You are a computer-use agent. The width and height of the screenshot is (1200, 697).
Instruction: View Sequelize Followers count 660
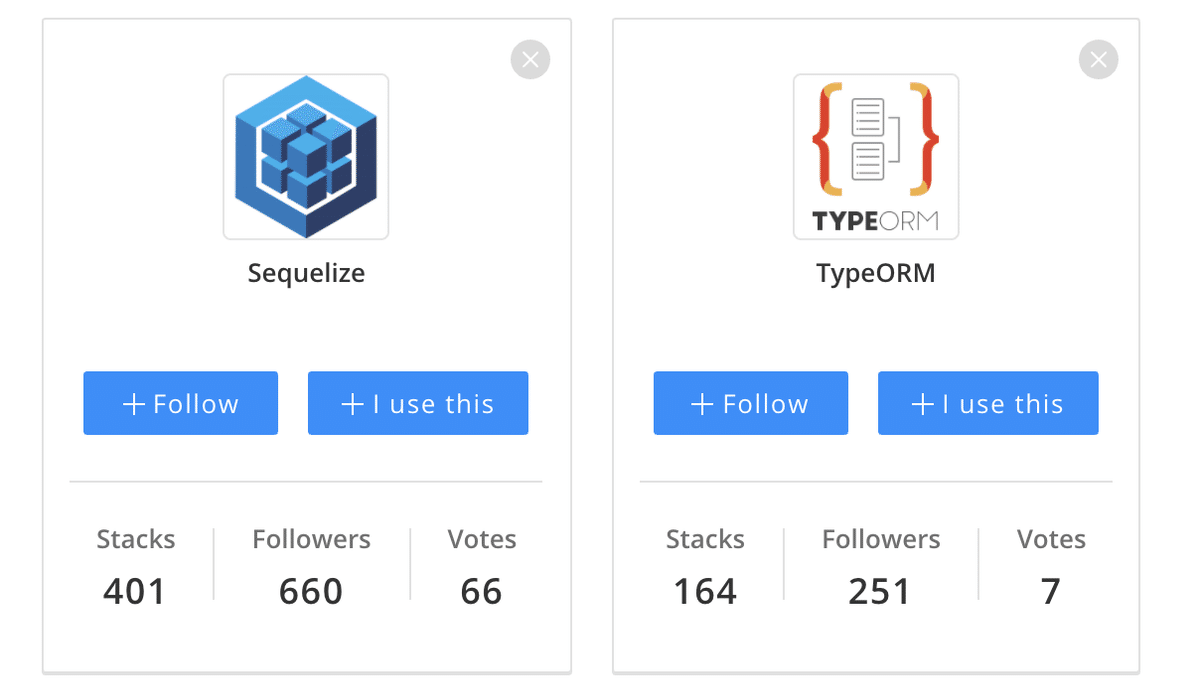pyautogui.click(x=311, y=591)
